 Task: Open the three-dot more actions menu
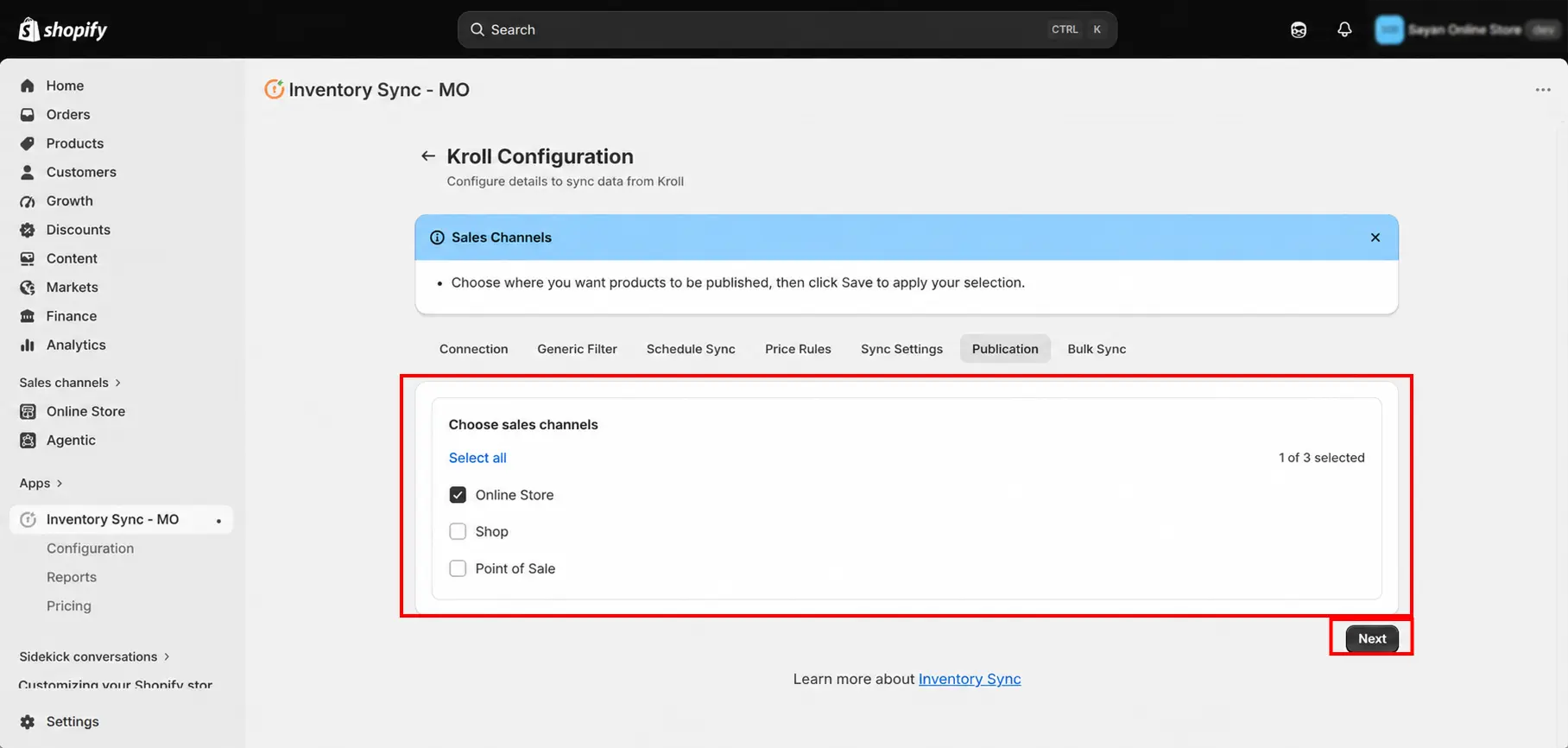coord(1543,90)
